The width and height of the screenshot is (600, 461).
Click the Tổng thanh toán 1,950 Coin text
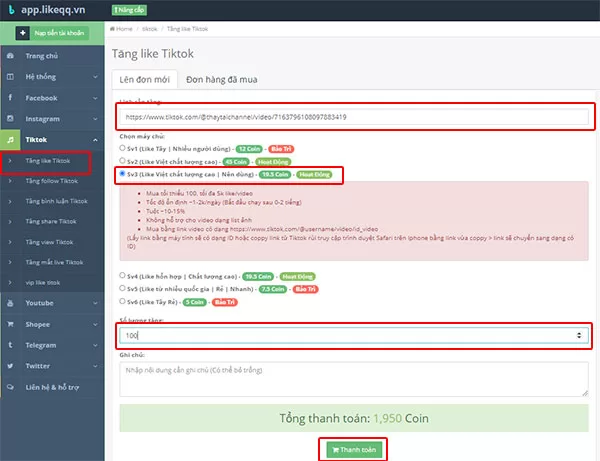tap(354, 418)
